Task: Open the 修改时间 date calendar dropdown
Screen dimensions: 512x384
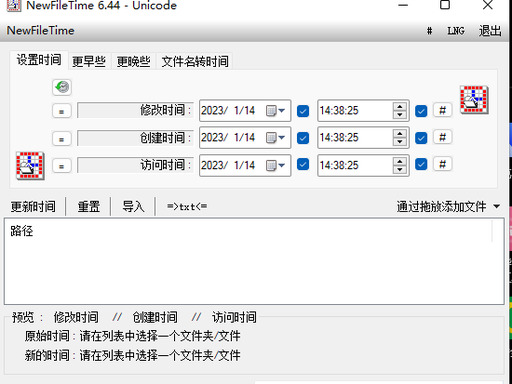Action: click(275, 111)
